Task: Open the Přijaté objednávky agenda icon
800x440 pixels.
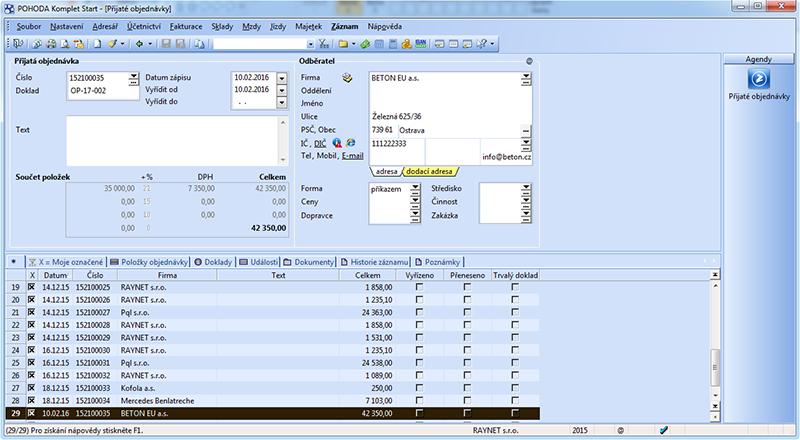Action: pos(758,79)
